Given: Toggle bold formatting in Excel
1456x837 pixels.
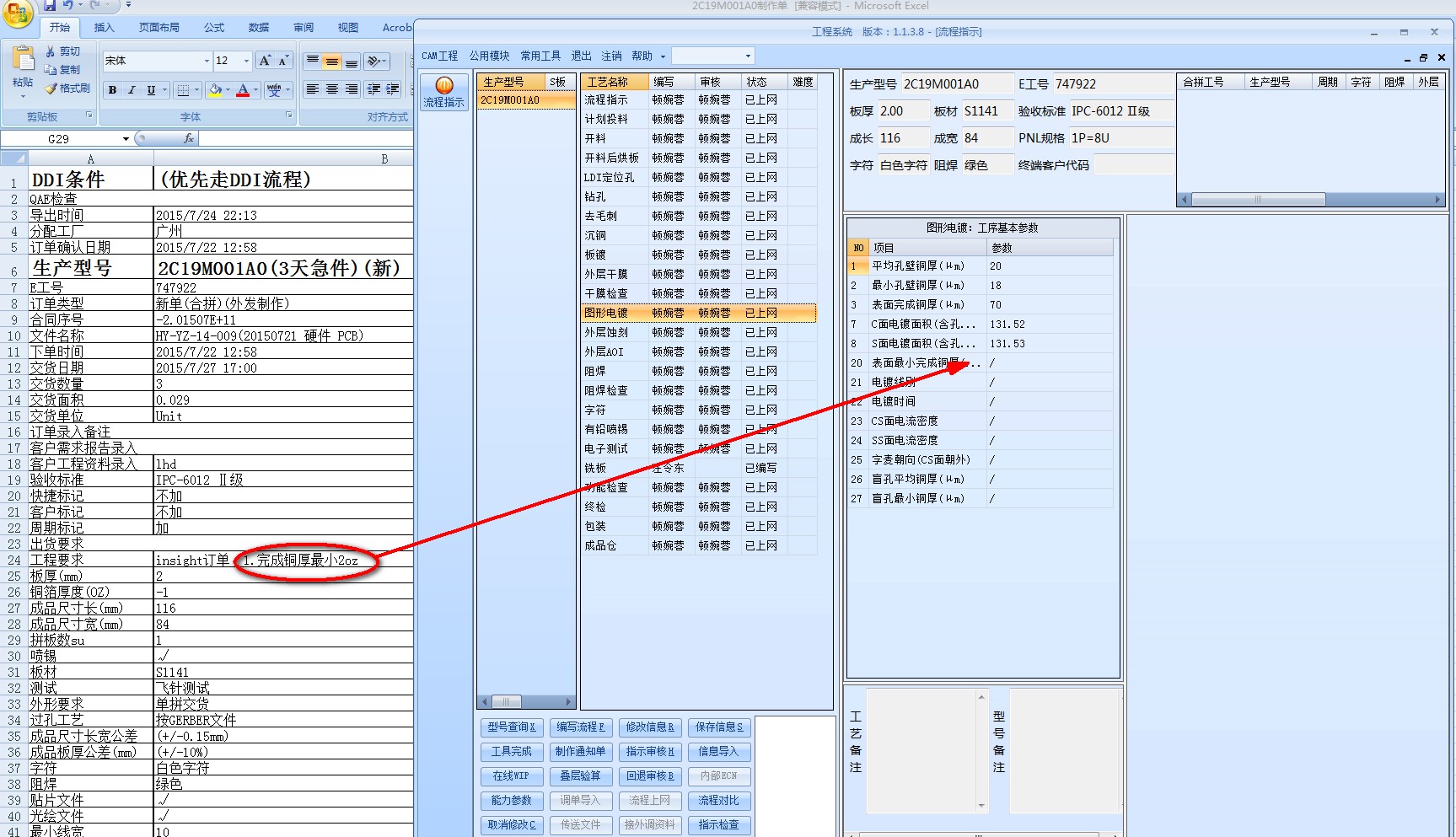Looking at the screenshot, I should (112, 90).
